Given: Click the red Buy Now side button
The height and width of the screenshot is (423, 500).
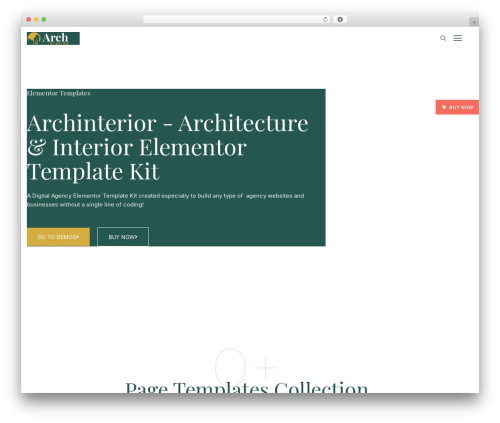Looking at the screenshot, I should (457, 107).
